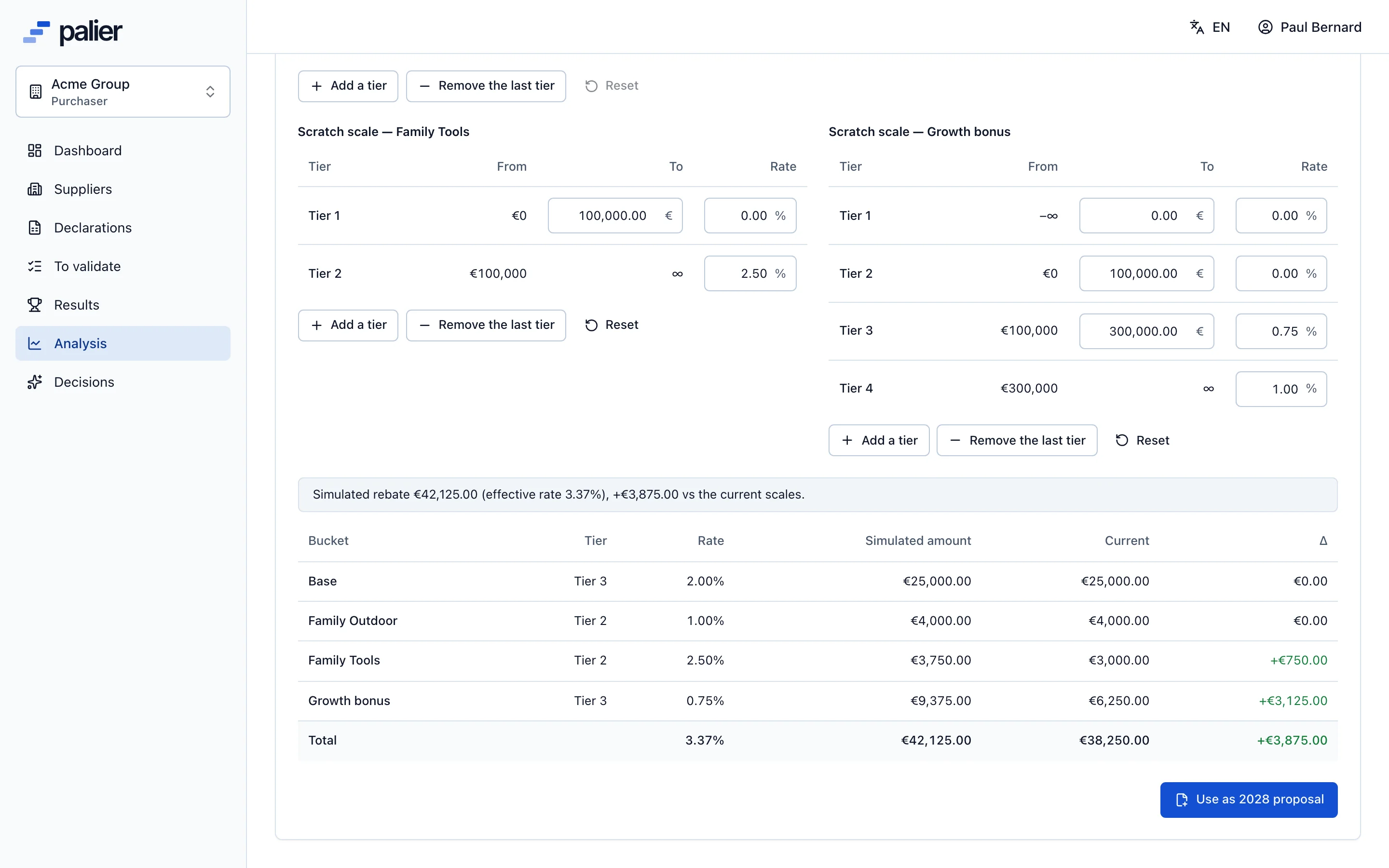Open Declarations from the sidebar

point(123,227)
